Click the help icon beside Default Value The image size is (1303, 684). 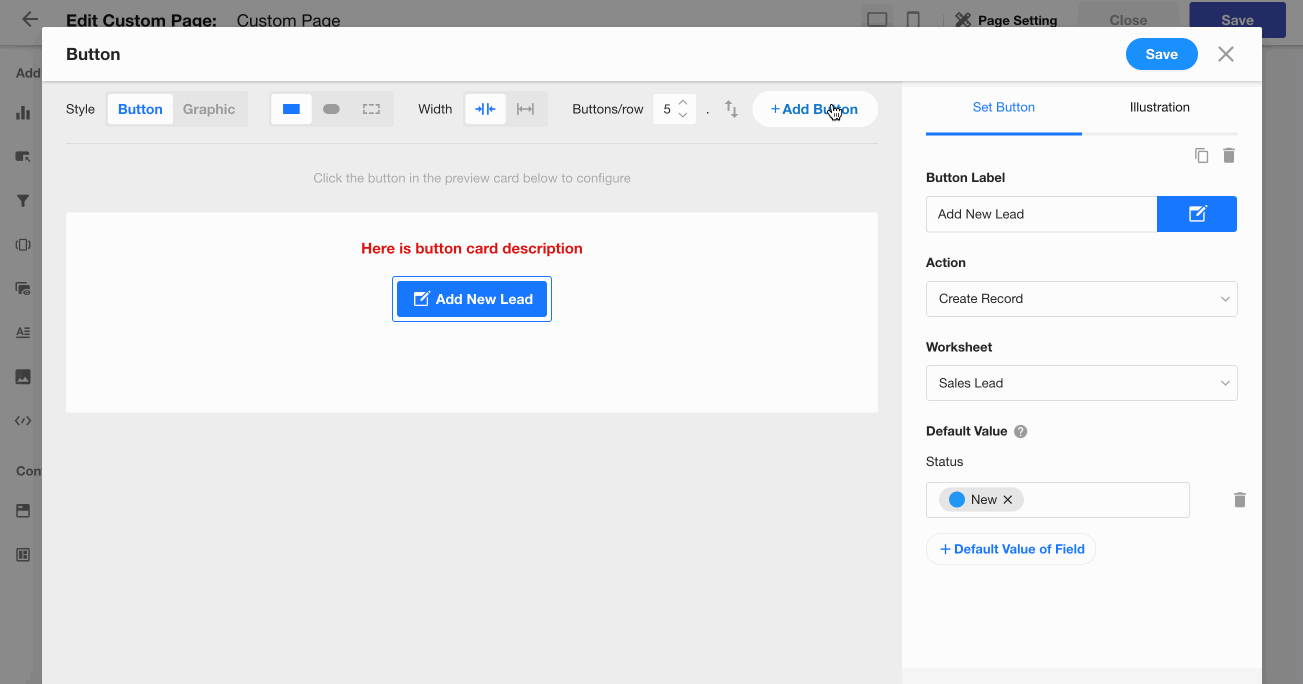pyautogui.click(x=1020, y=432)
